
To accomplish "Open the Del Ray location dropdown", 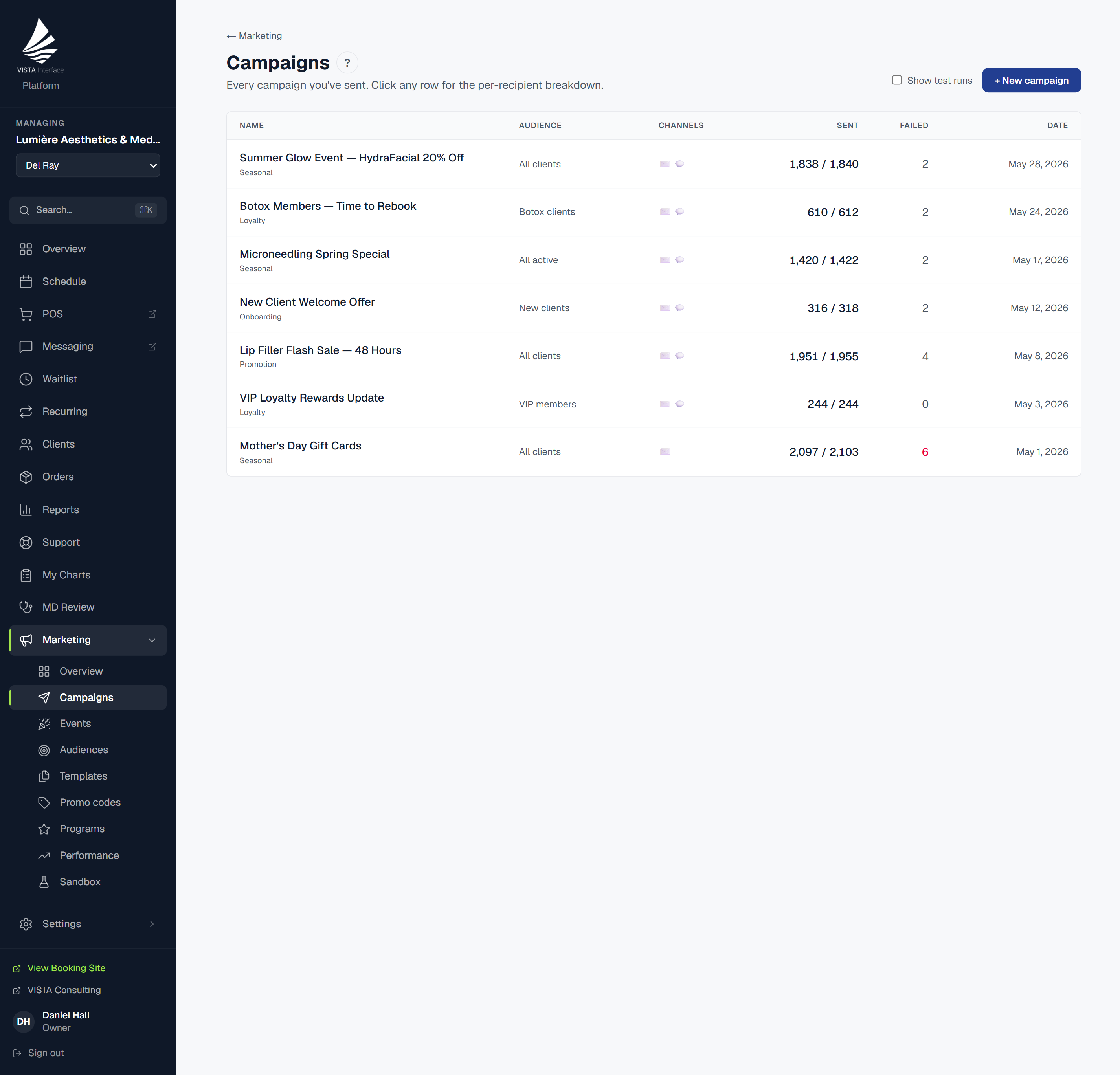I will click(x=88, y=165).
